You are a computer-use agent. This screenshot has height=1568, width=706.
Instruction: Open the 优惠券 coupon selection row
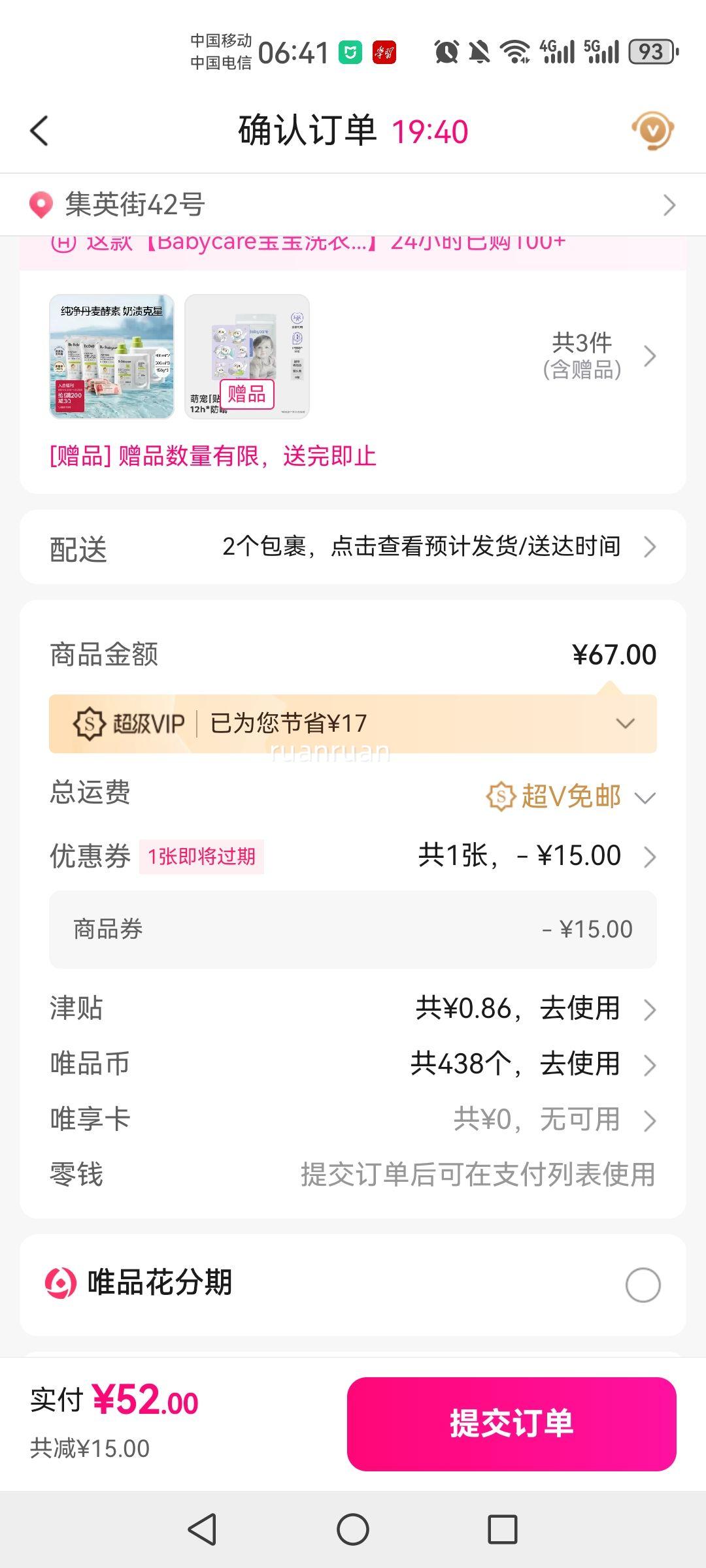pyautogui.click(x=353, y=856)
